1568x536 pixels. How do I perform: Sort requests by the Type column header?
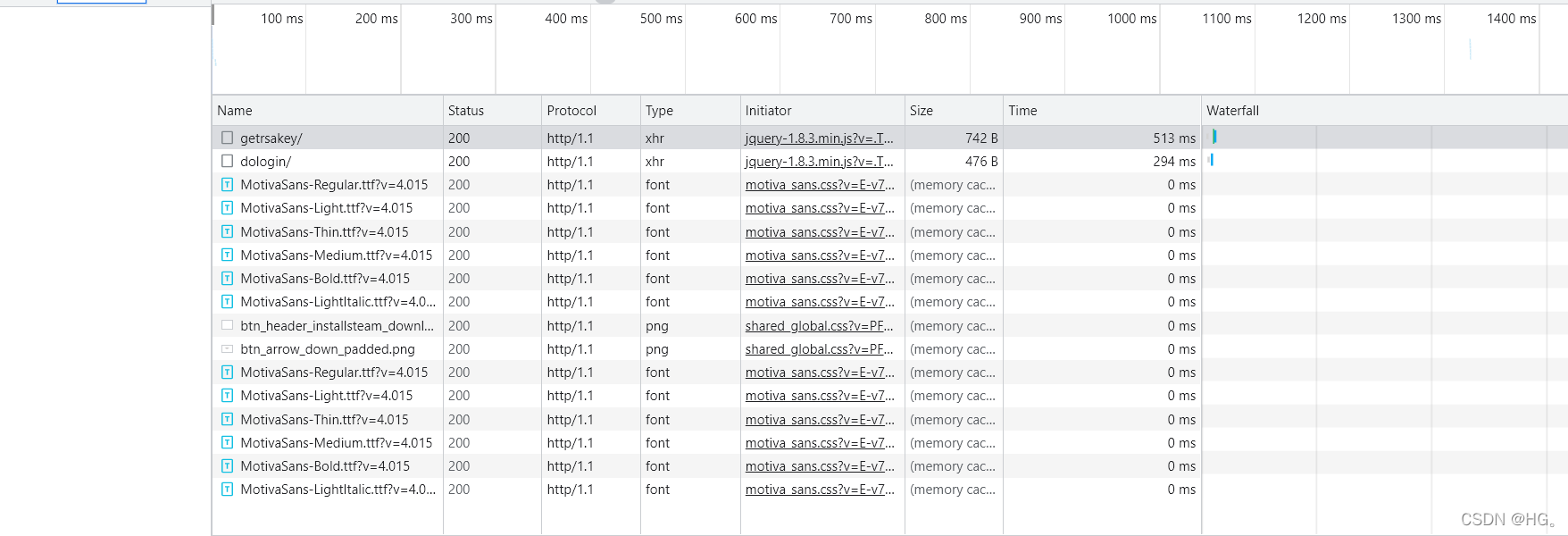coord(690,111)
